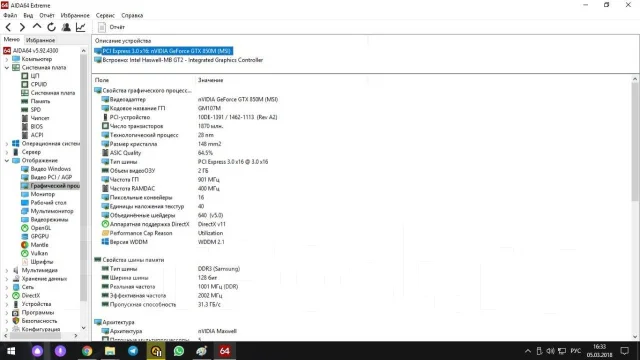Click the Back navigation arrow

click(x=8, y=27)
